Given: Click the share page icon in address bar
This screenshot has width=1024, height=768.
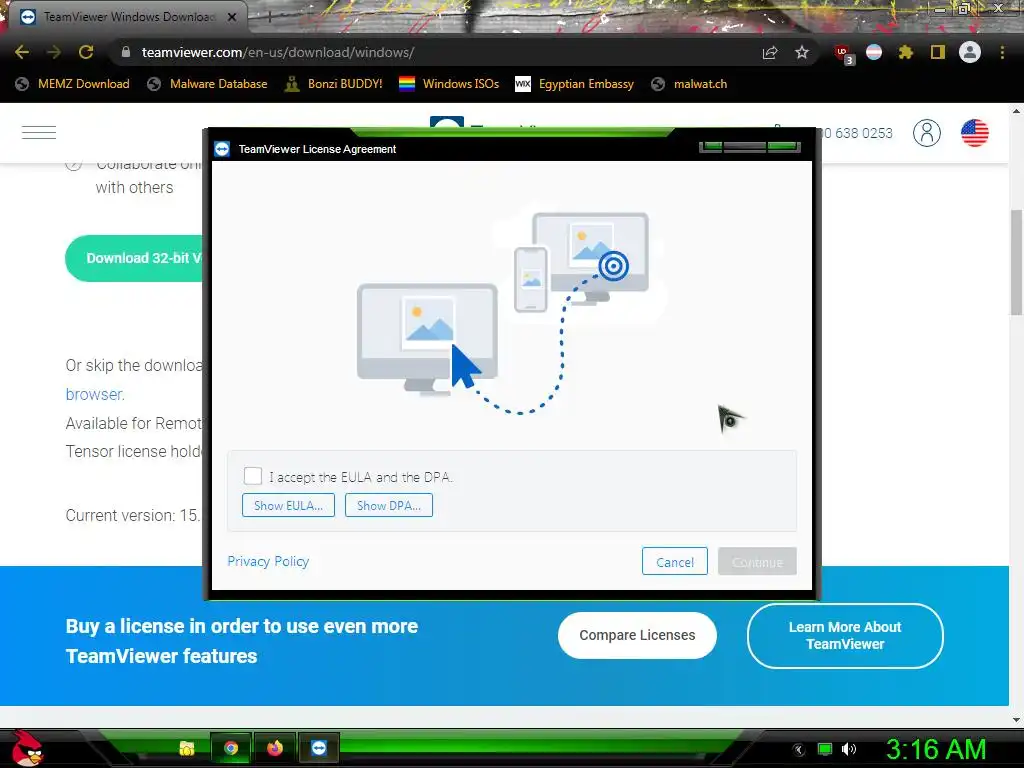Looking at the screenshot, I should [770, 52].
